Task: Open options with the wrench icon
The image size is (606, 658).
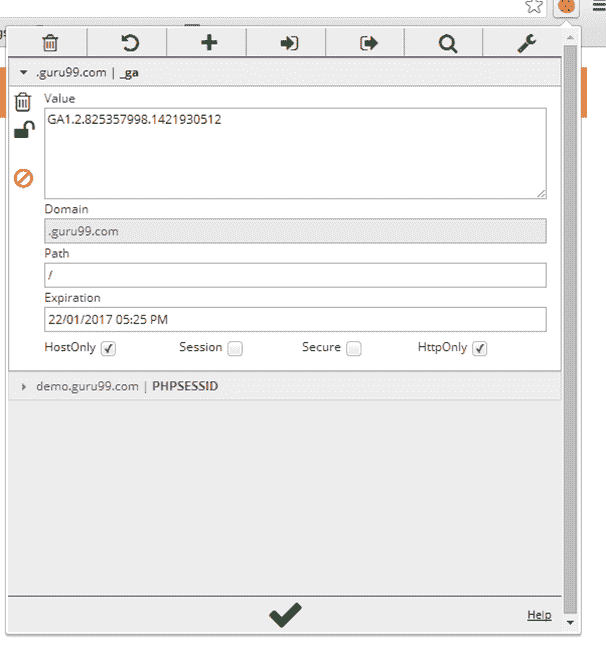Action: click(x=527, y=43)
